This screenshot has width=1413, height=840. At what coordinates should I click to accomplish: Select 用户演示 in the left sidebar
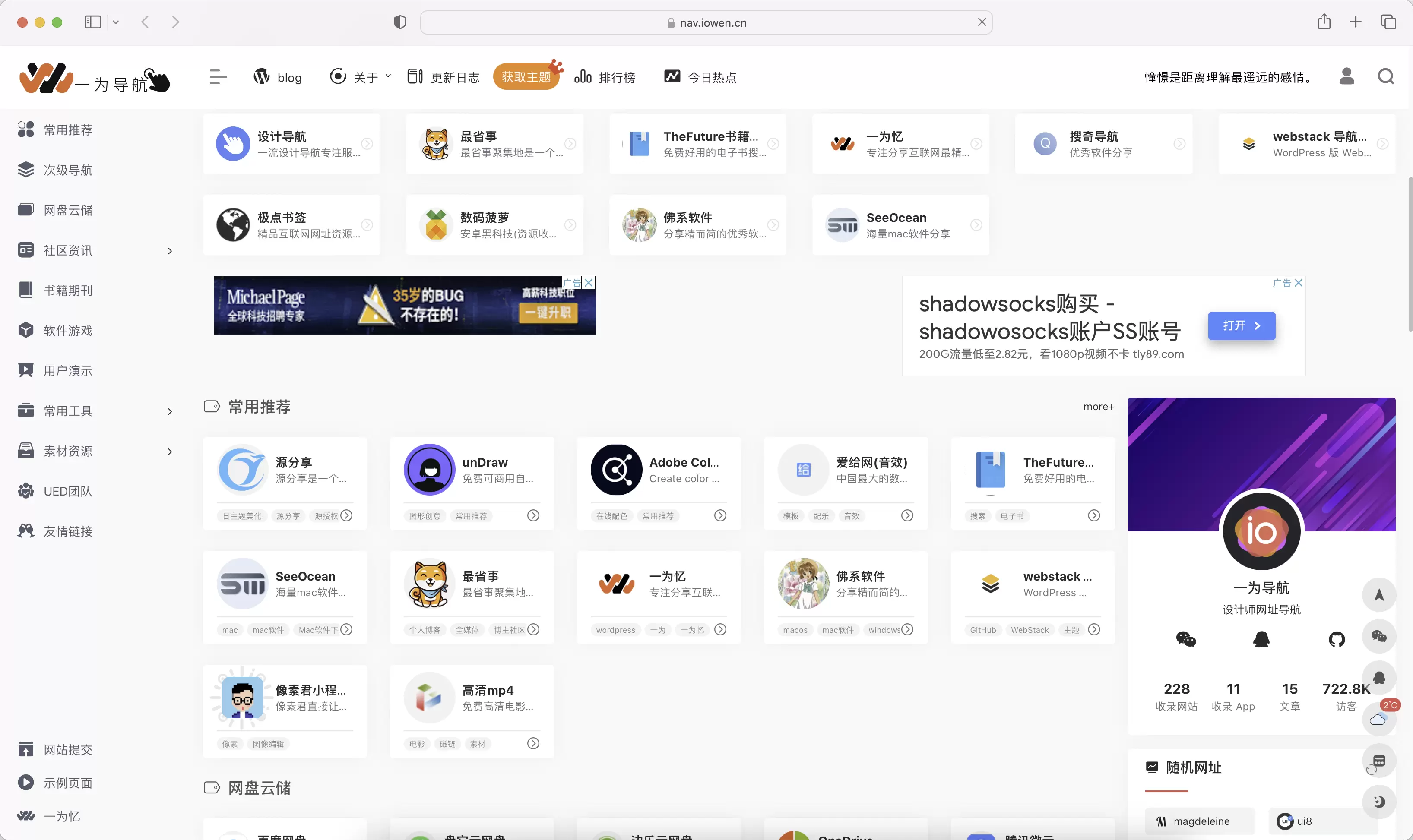(55, 371)
